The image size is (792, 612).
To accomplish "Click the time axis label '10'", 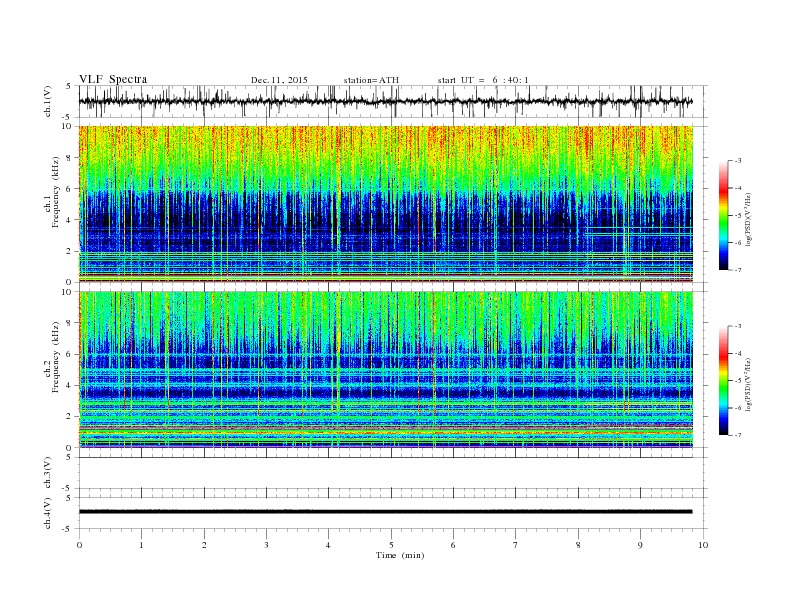I will 703,545.
